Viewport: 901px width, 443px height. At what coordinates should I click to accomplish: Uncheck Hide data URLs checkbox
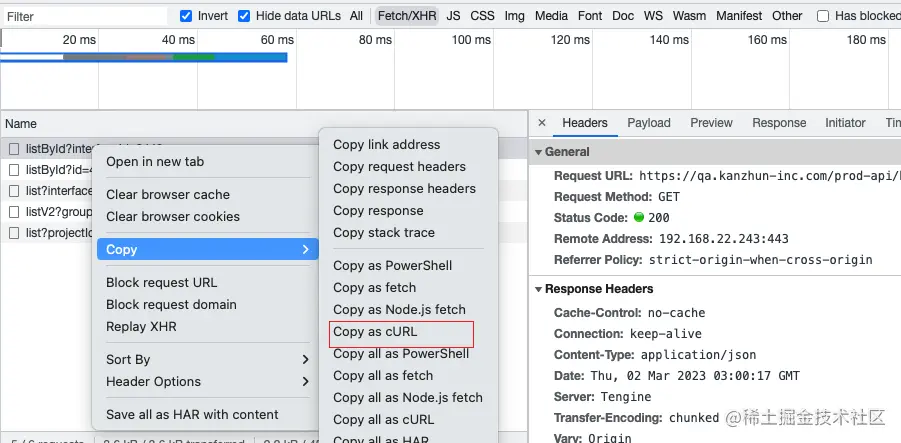pos(244,16)
